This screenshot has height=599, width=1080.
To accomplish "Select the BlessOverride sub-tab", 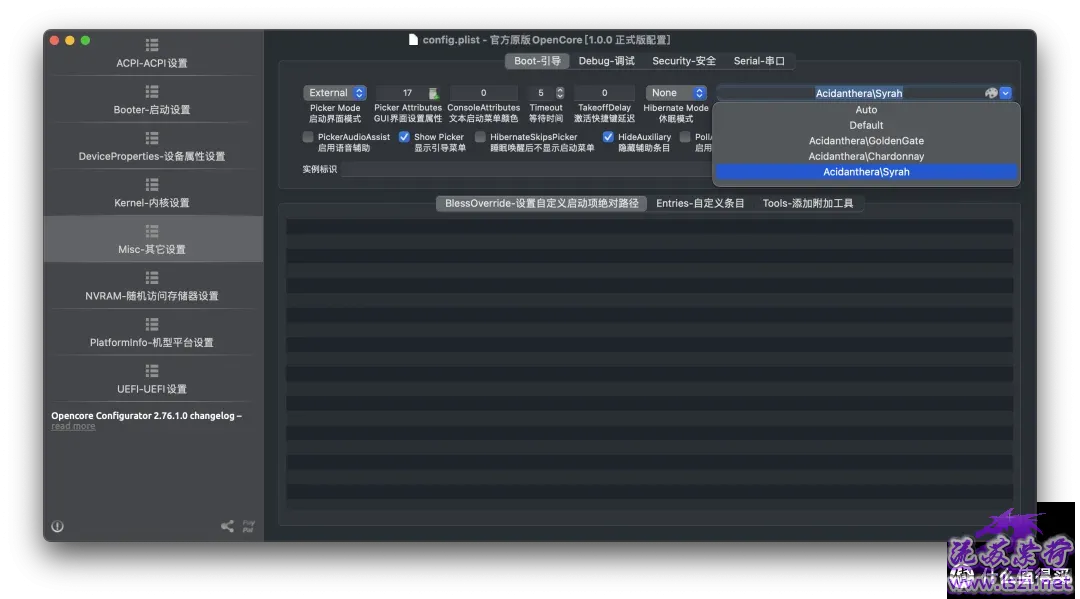I will (x=541, y=204).
